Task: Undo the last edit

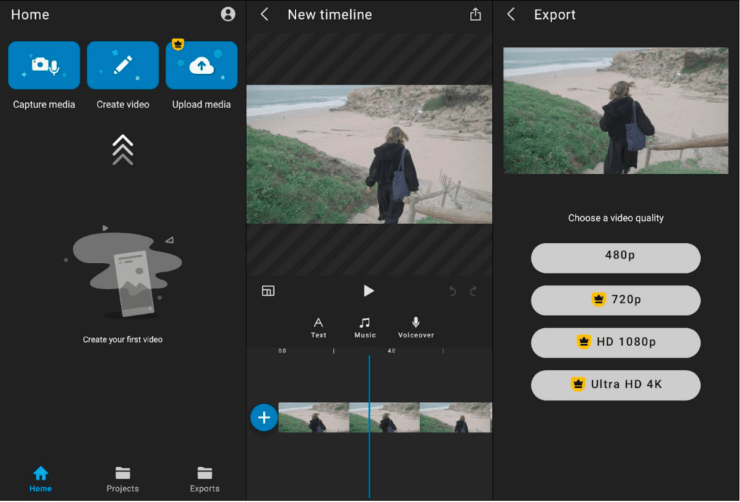Action: [x=452, y=291]
